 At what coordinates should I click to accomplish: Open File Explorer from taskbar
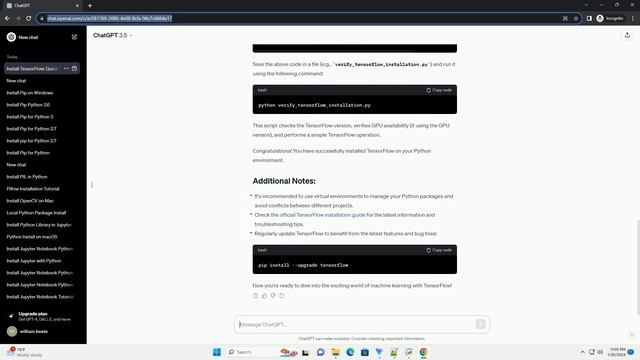pyautogui.click(x=336, y=352)
